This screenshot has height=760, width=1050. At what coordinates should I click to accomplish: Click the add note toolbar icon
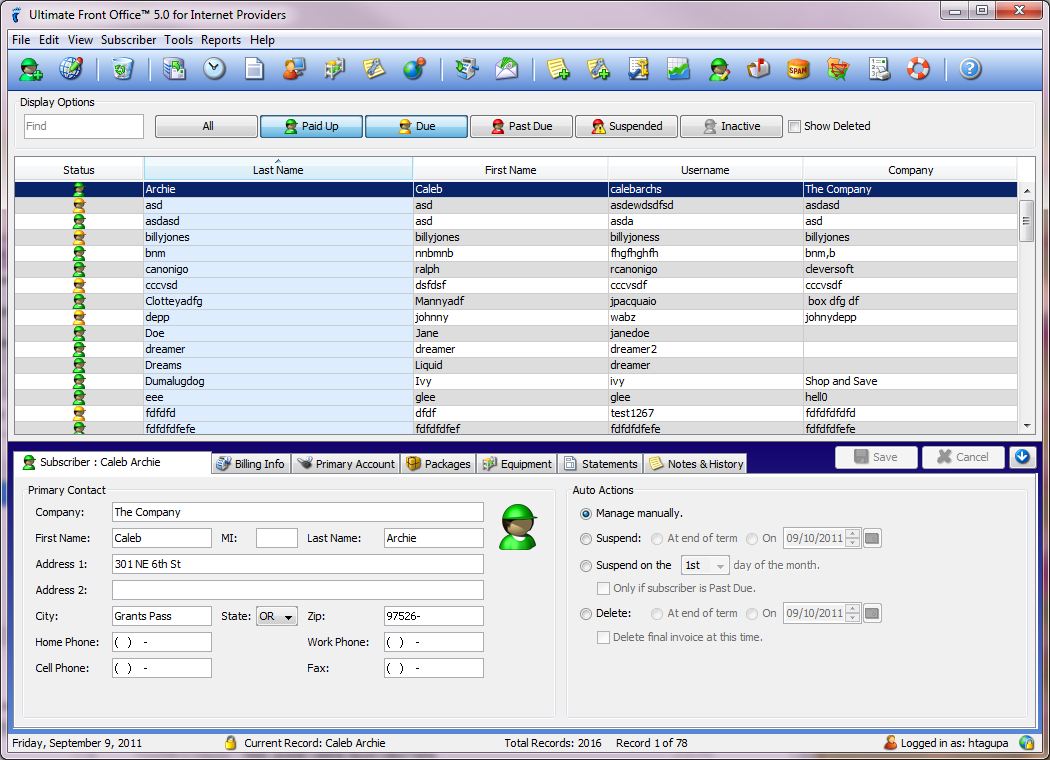(x=558, y=69)
